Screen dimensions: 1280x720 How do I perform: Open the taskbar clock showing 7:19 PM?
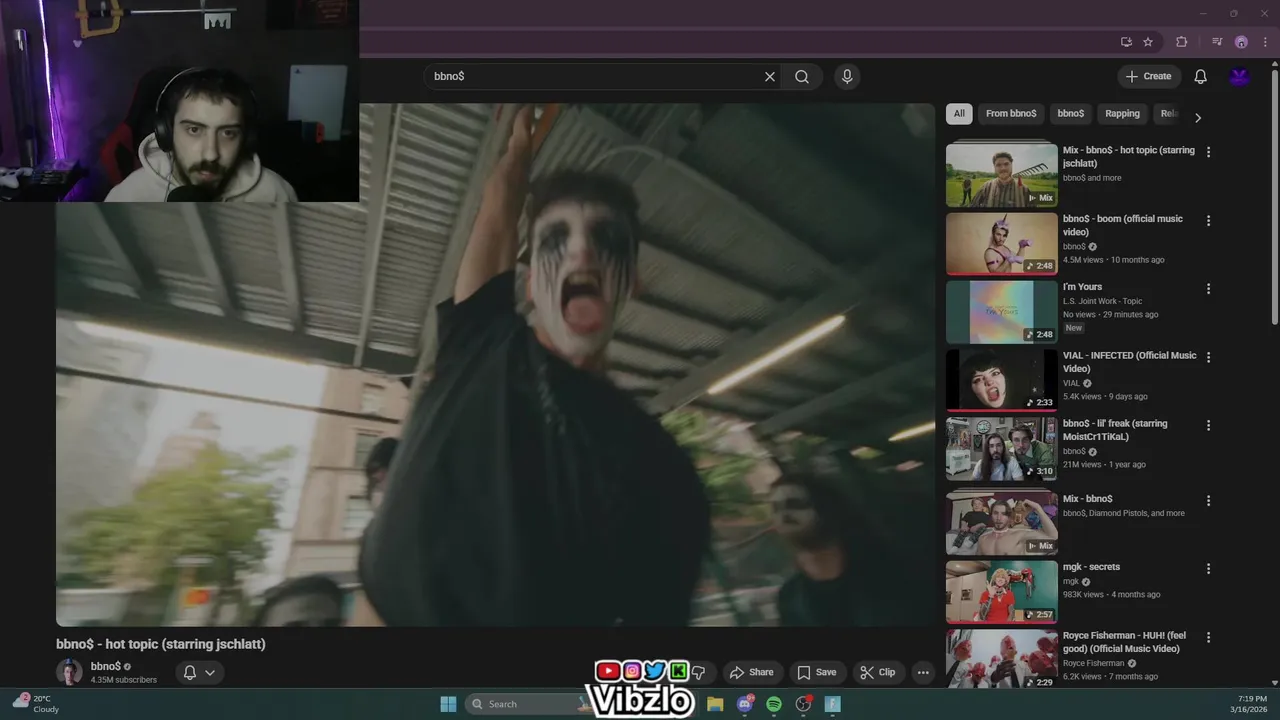point(1252,704)
